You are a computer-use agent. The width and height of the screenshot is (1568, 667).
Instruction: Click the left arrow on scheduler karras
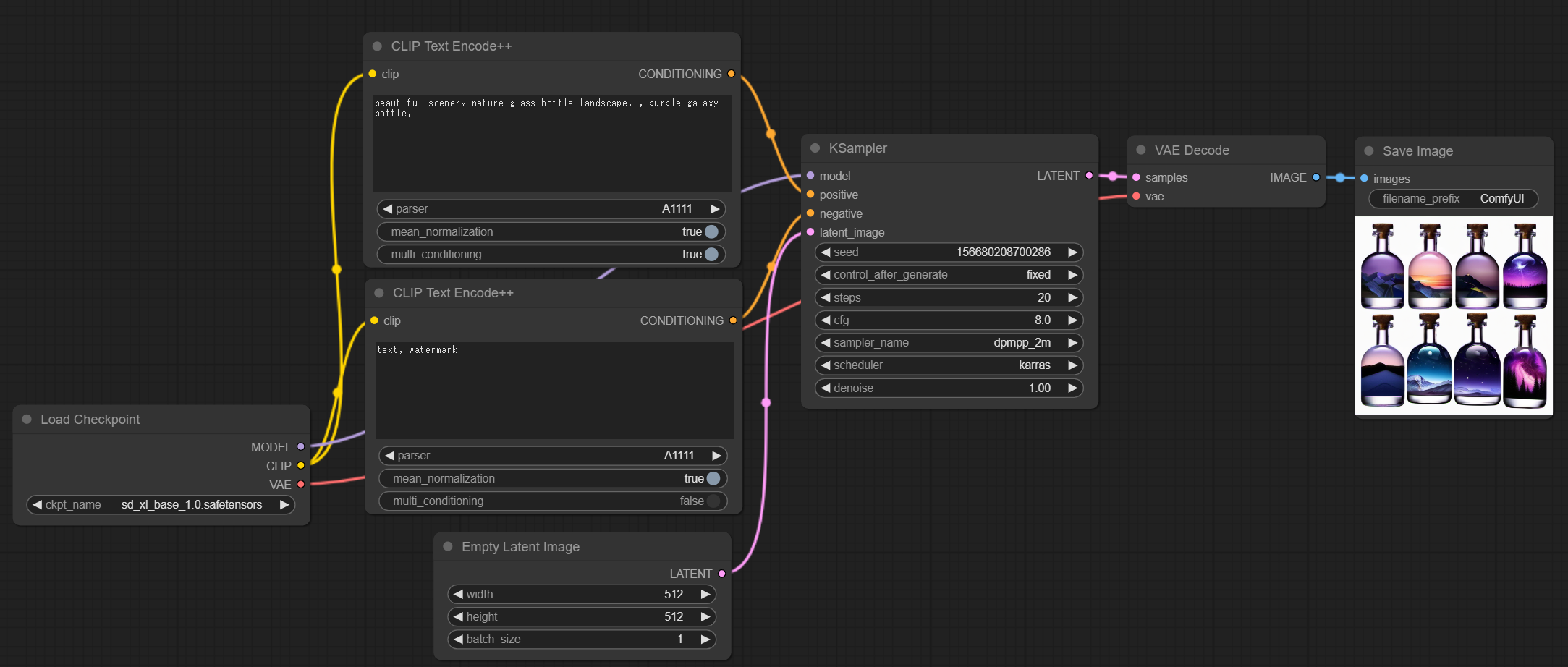click(825, 365)
